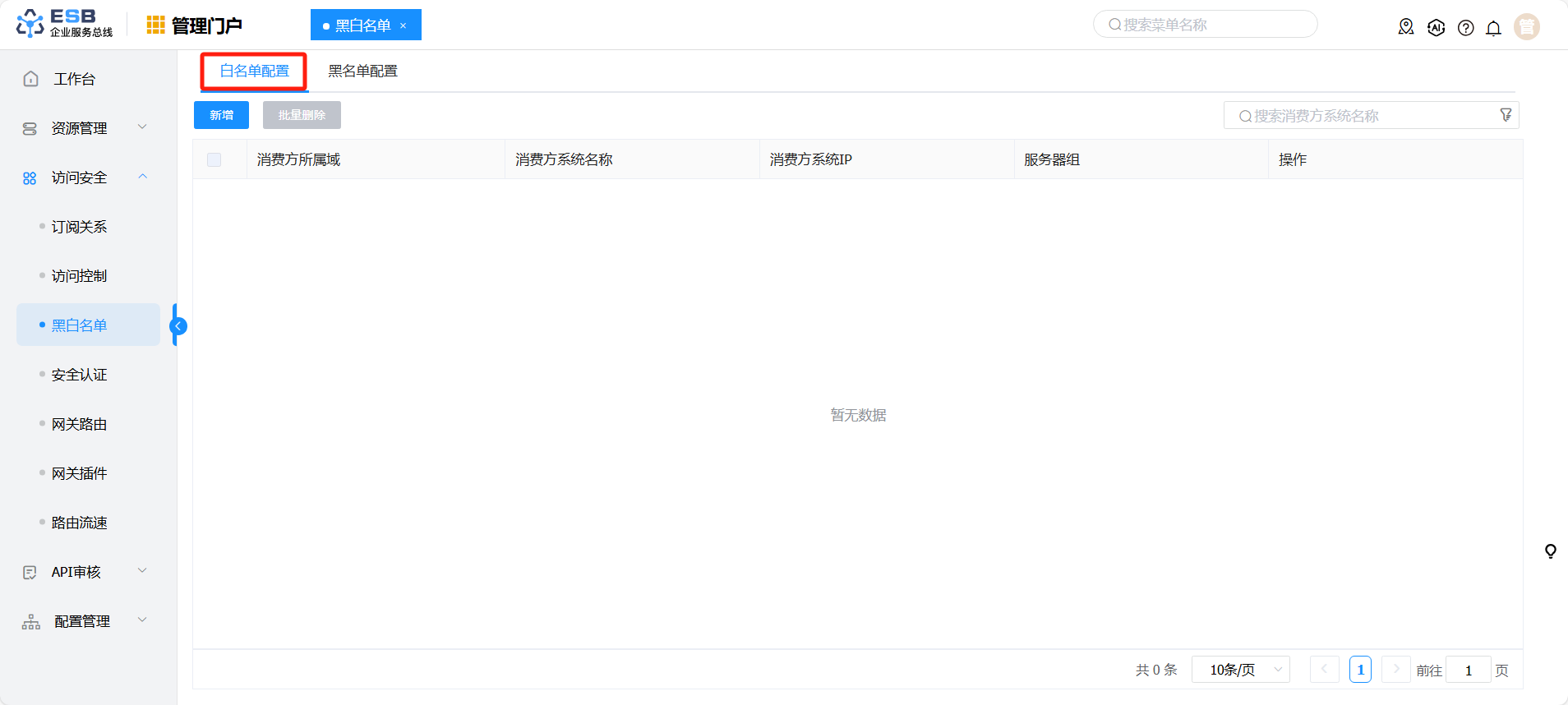Viewport: 1568px width, 705px height.
Task: Open the notification bell
Action: coord(1493,28)
